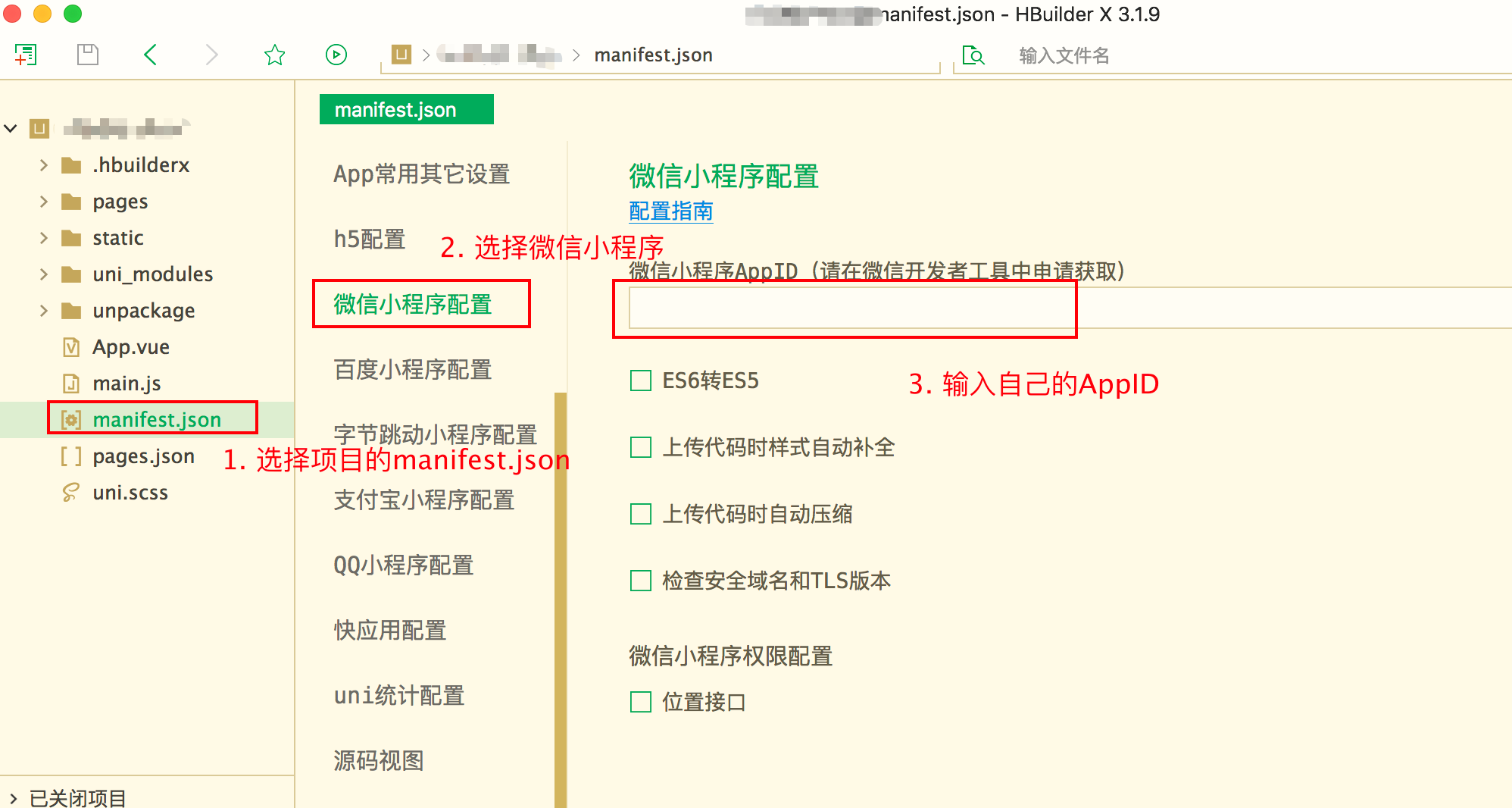Click the save file icon

[88, 55]
